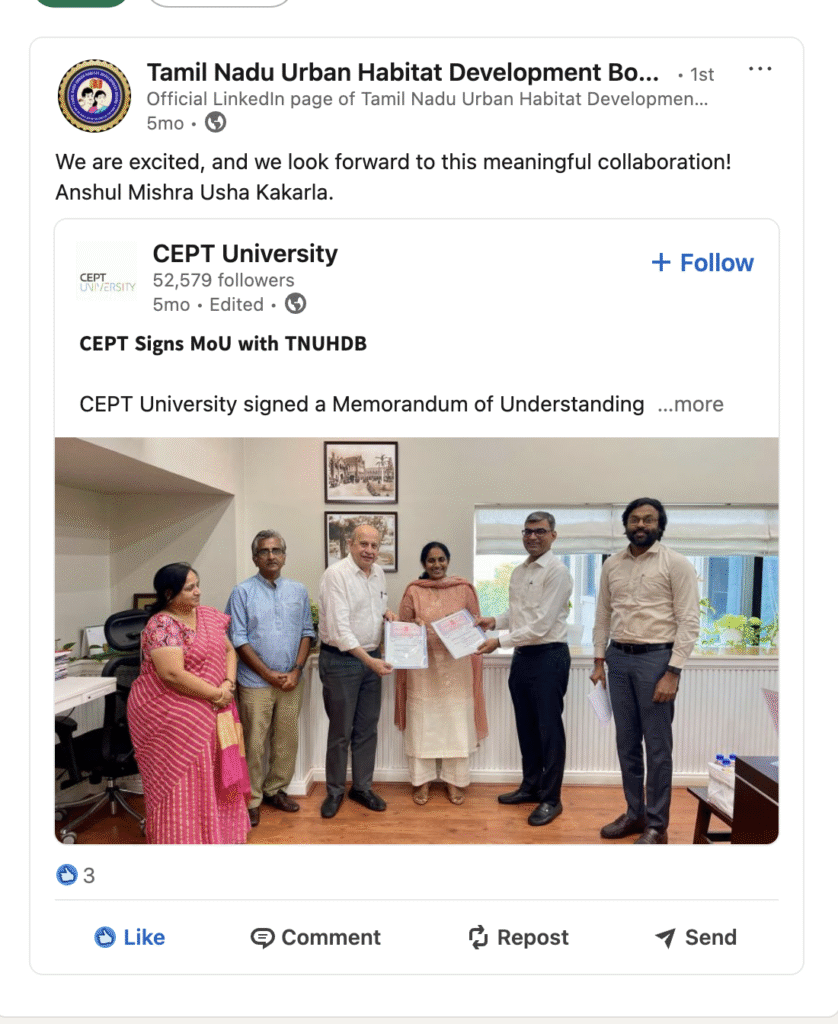
Task: Open Tamil Nadu Urban Habitat Development Board page name
Action: point(402,73)
